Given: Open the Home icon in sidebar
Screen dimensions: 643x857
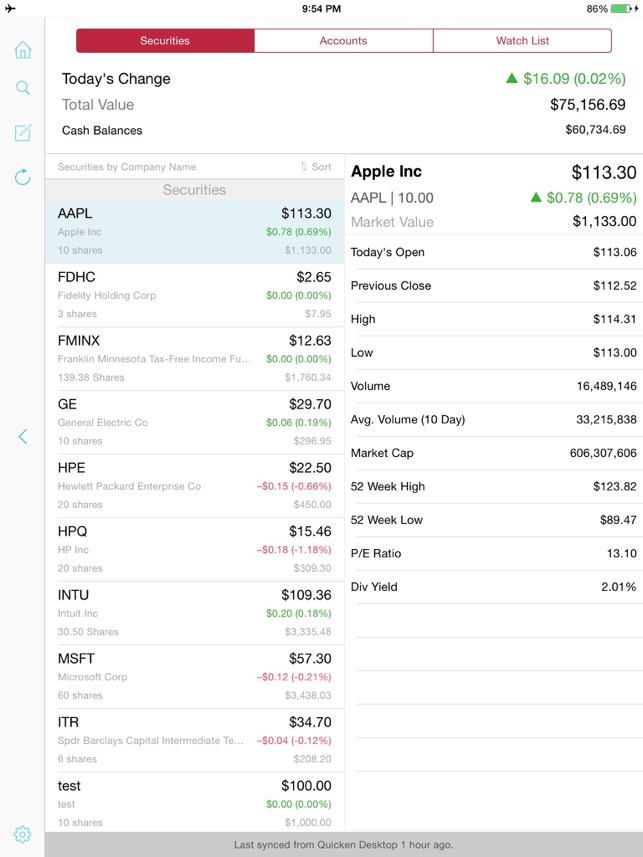Looking at the screenshot, I should 22,50.
